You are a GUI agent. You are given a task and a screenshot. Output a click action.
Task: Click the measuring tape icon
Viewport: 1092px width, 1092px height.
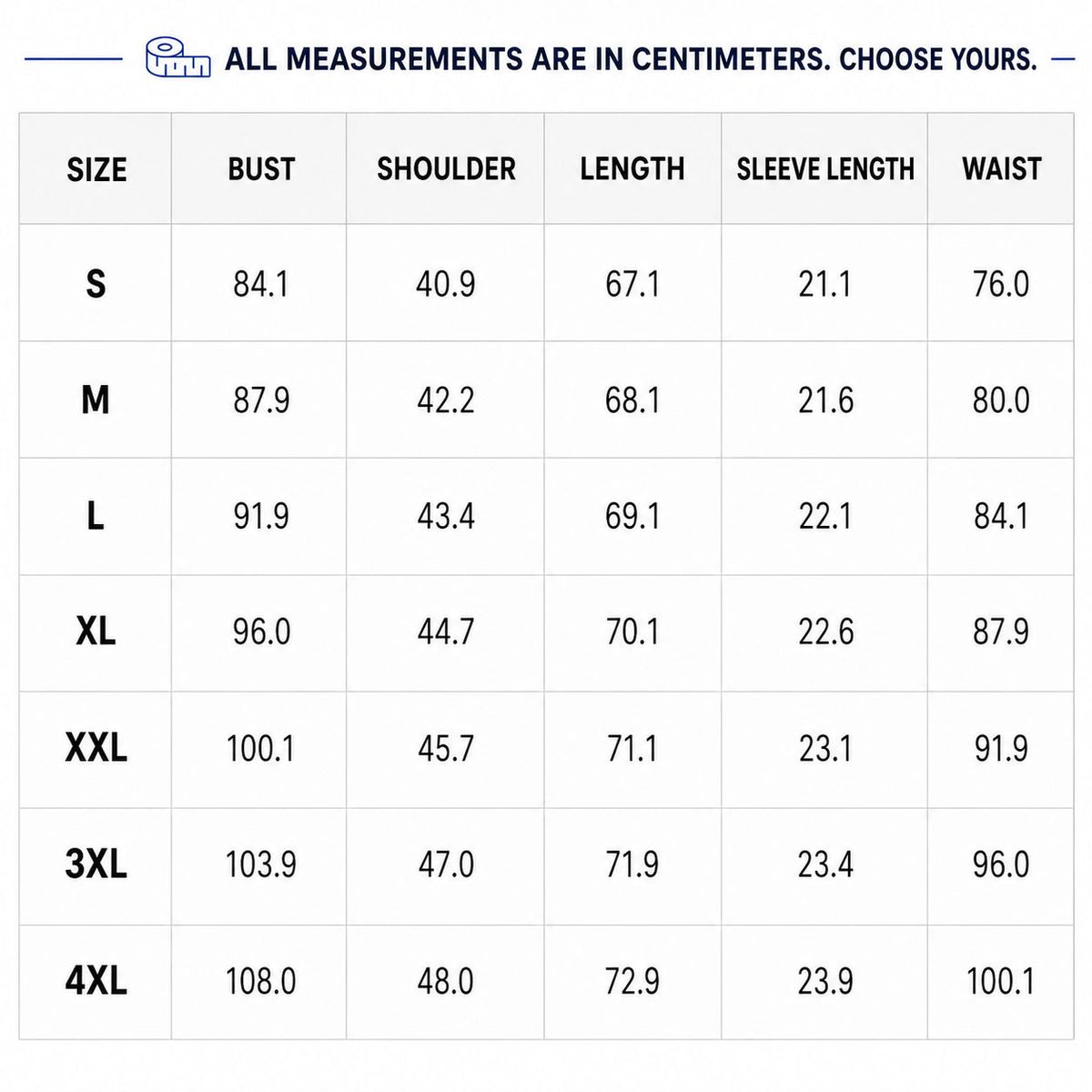point(178,59)
